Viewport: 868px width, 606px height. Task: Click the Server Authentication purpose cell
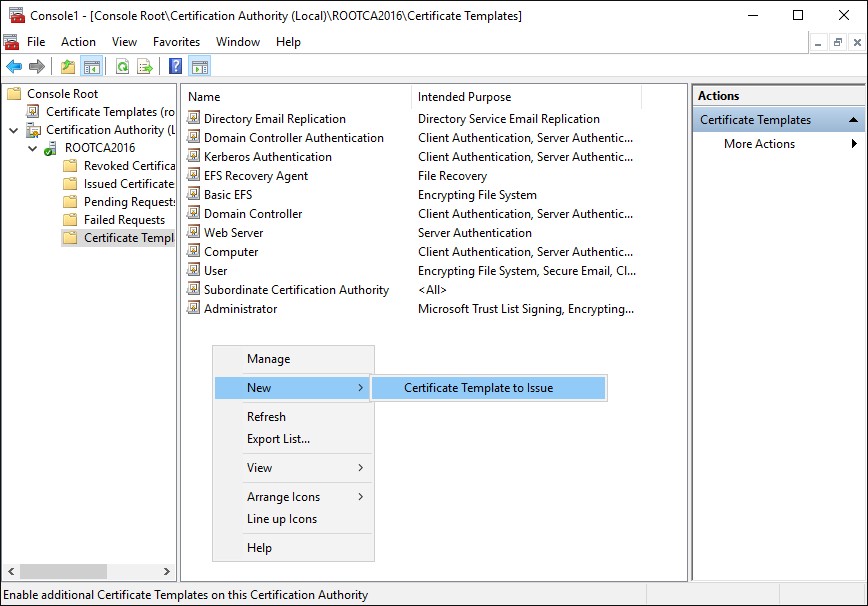[474, 232]
